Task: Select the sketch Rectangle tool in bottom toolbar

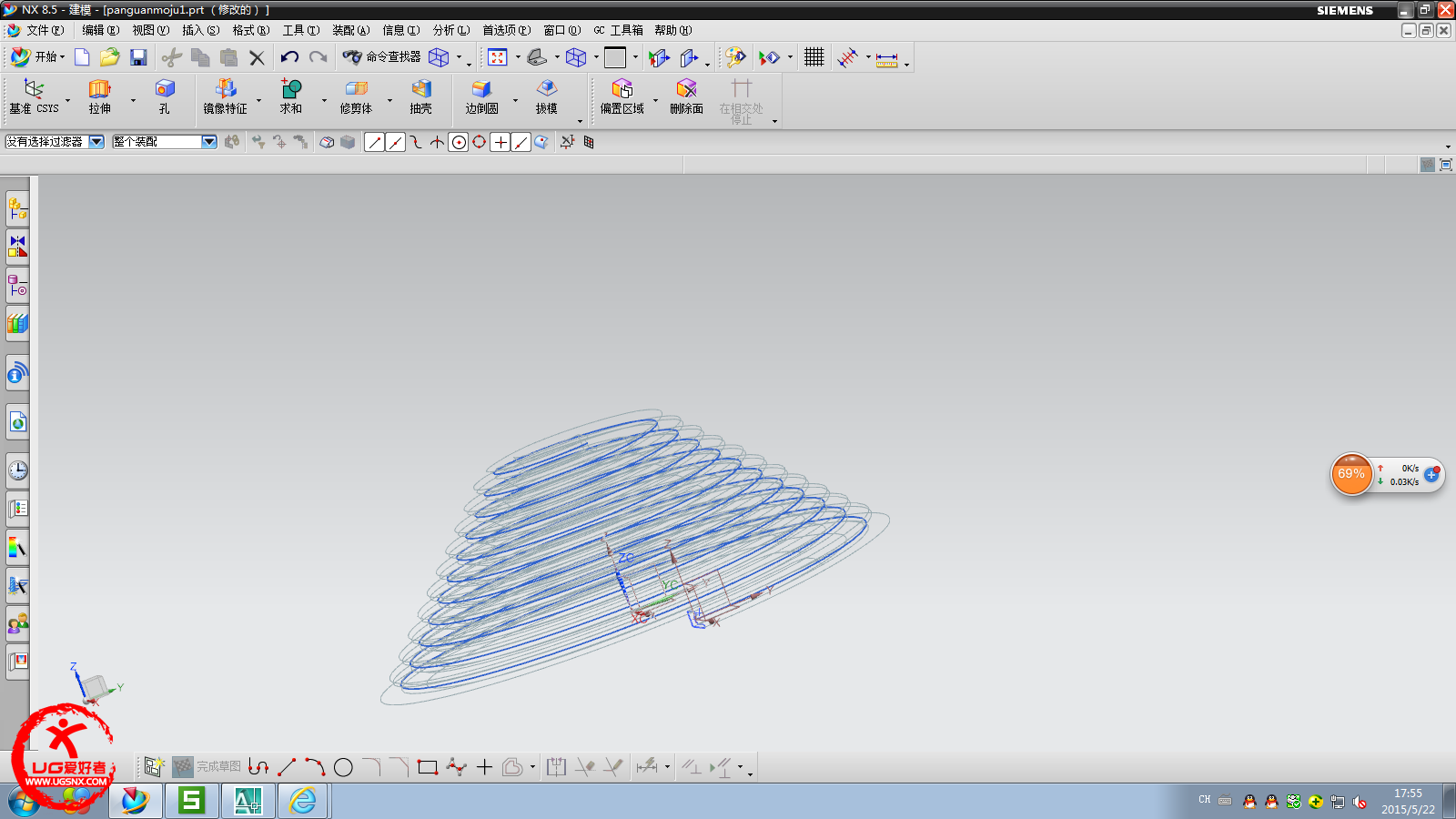Action: pyautogui.click(x=428, y=767)
